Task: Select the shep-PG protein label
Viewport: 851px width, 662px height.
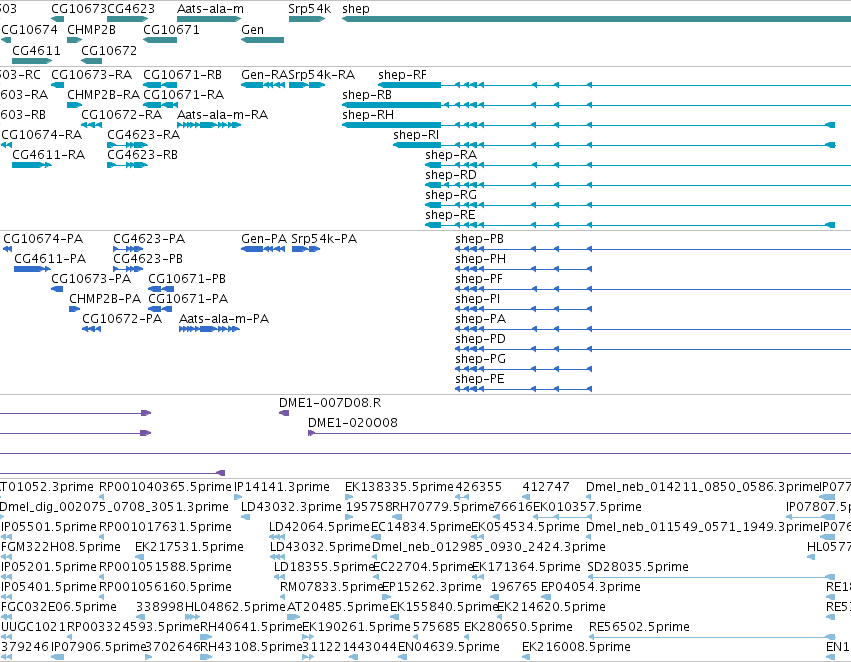Action: (480, 360)
